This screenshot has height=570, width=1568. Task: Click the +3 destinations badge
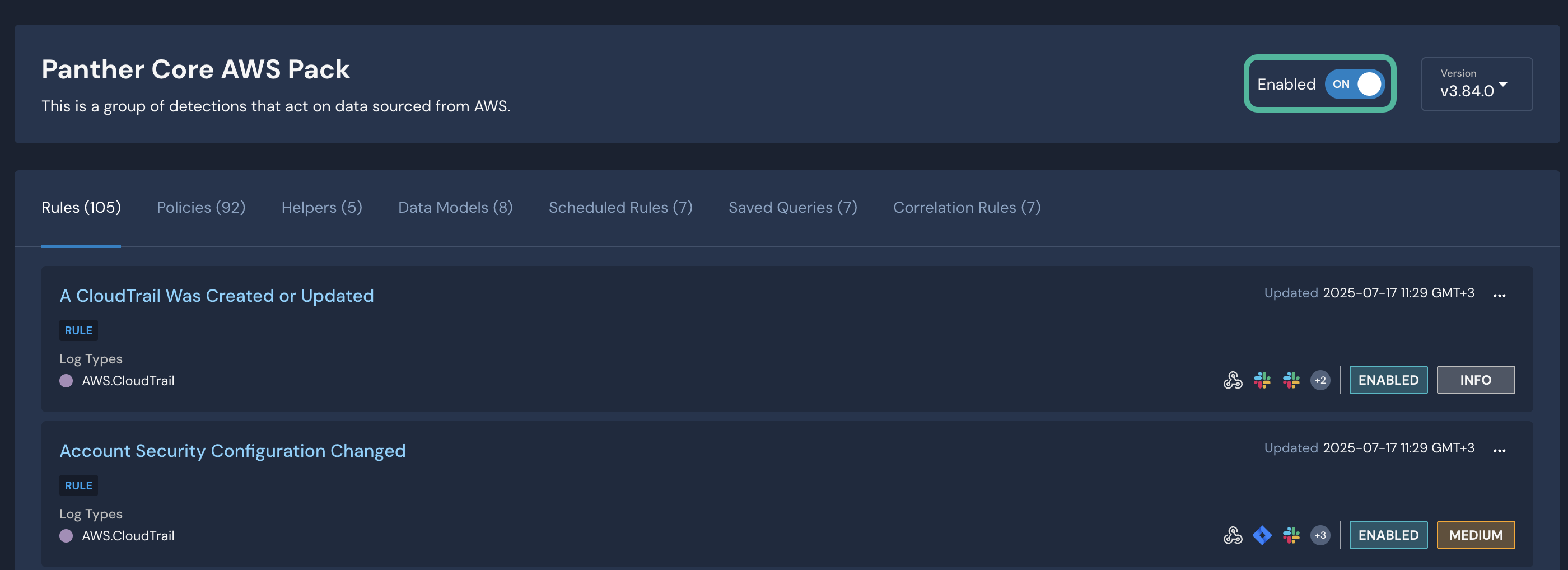(x=1320, y=535)
